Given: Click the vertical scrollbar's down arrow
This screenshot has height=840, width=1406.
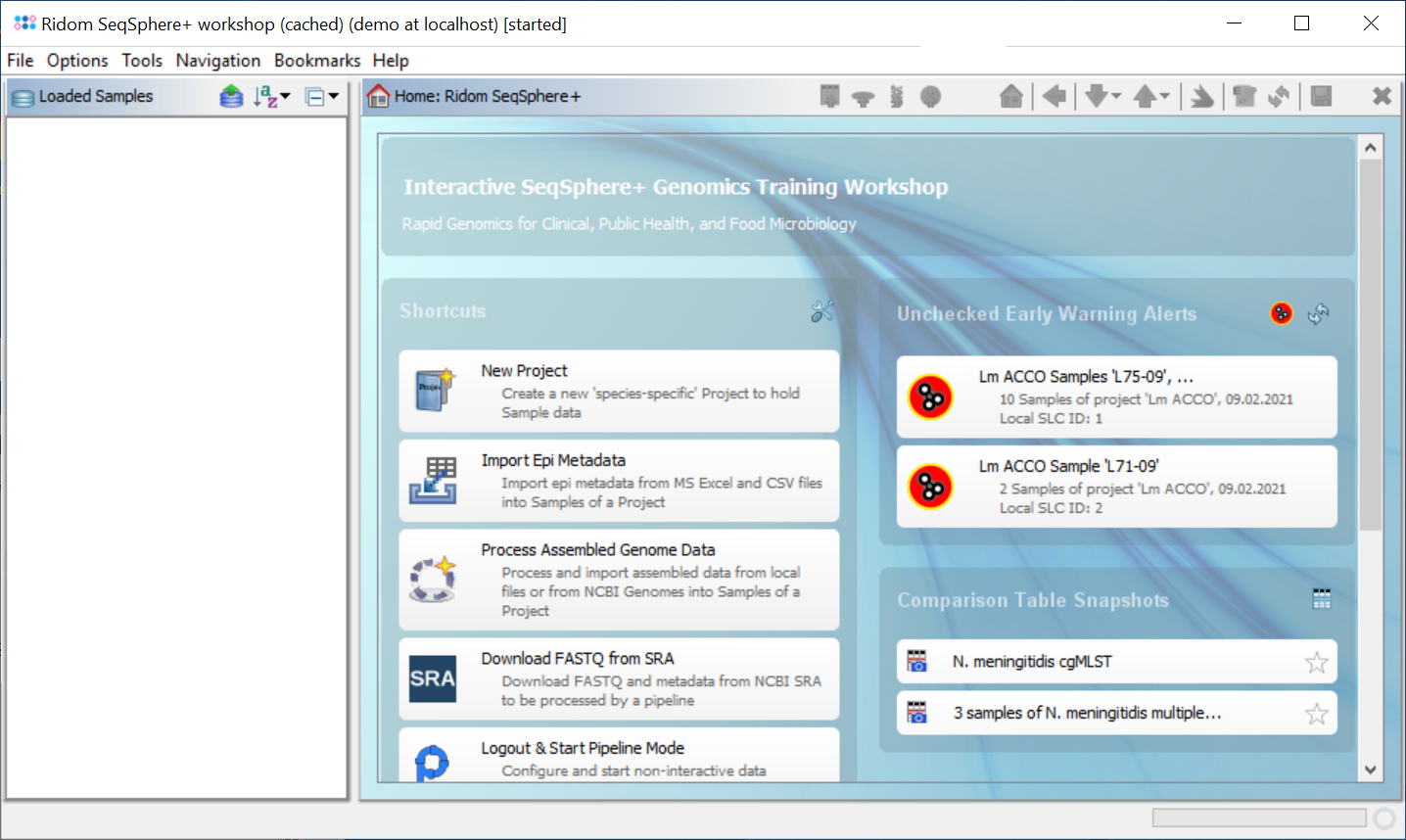Looking at the screenshot, I should [x=1370, y=770].
